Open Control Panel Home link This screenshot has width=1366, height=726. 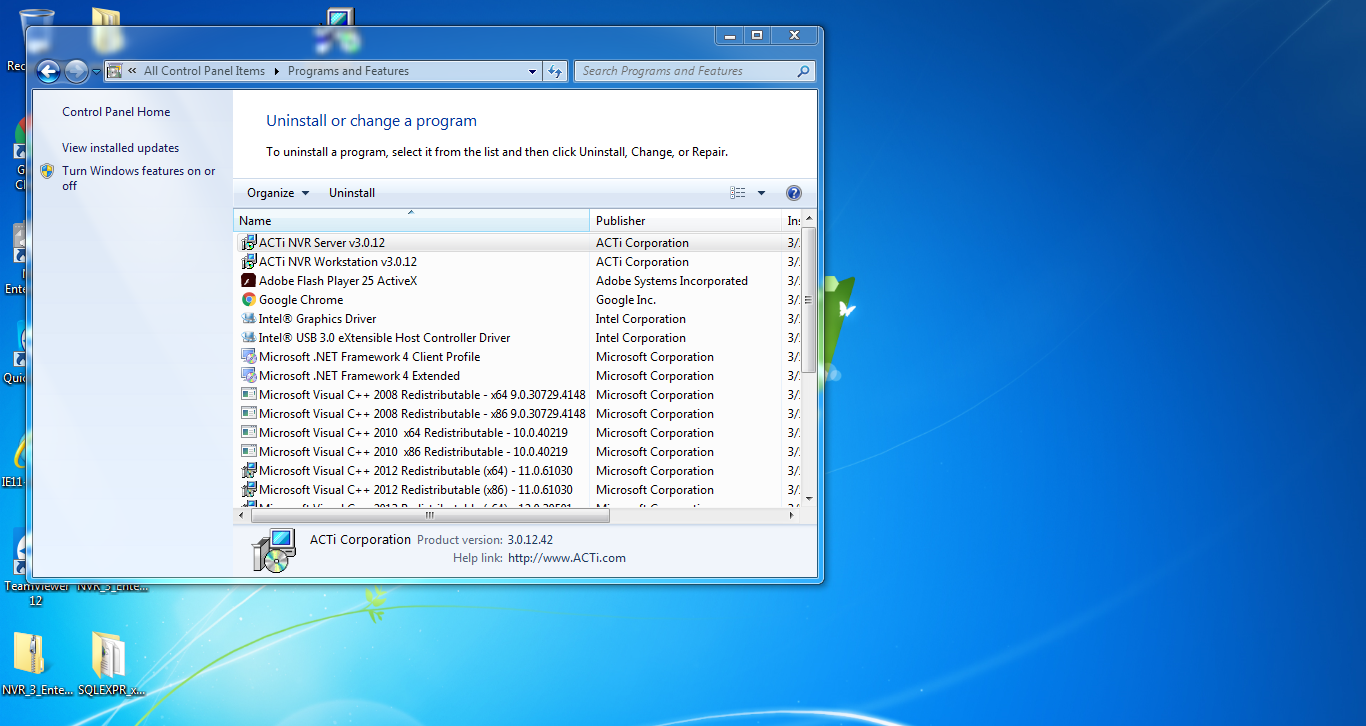tap(116, 112)
